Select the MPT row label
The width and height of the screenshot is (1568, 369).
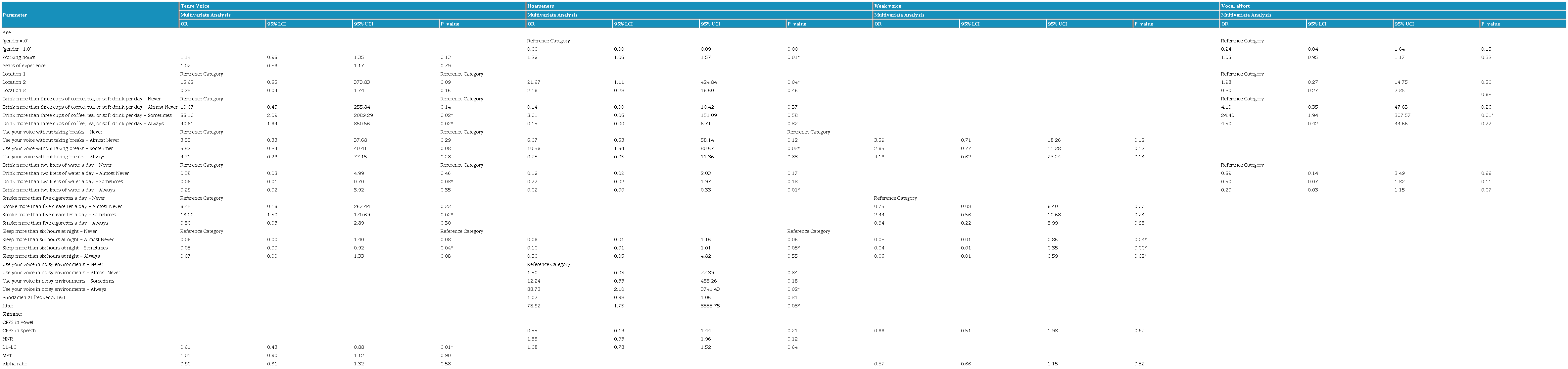(7, 356)
